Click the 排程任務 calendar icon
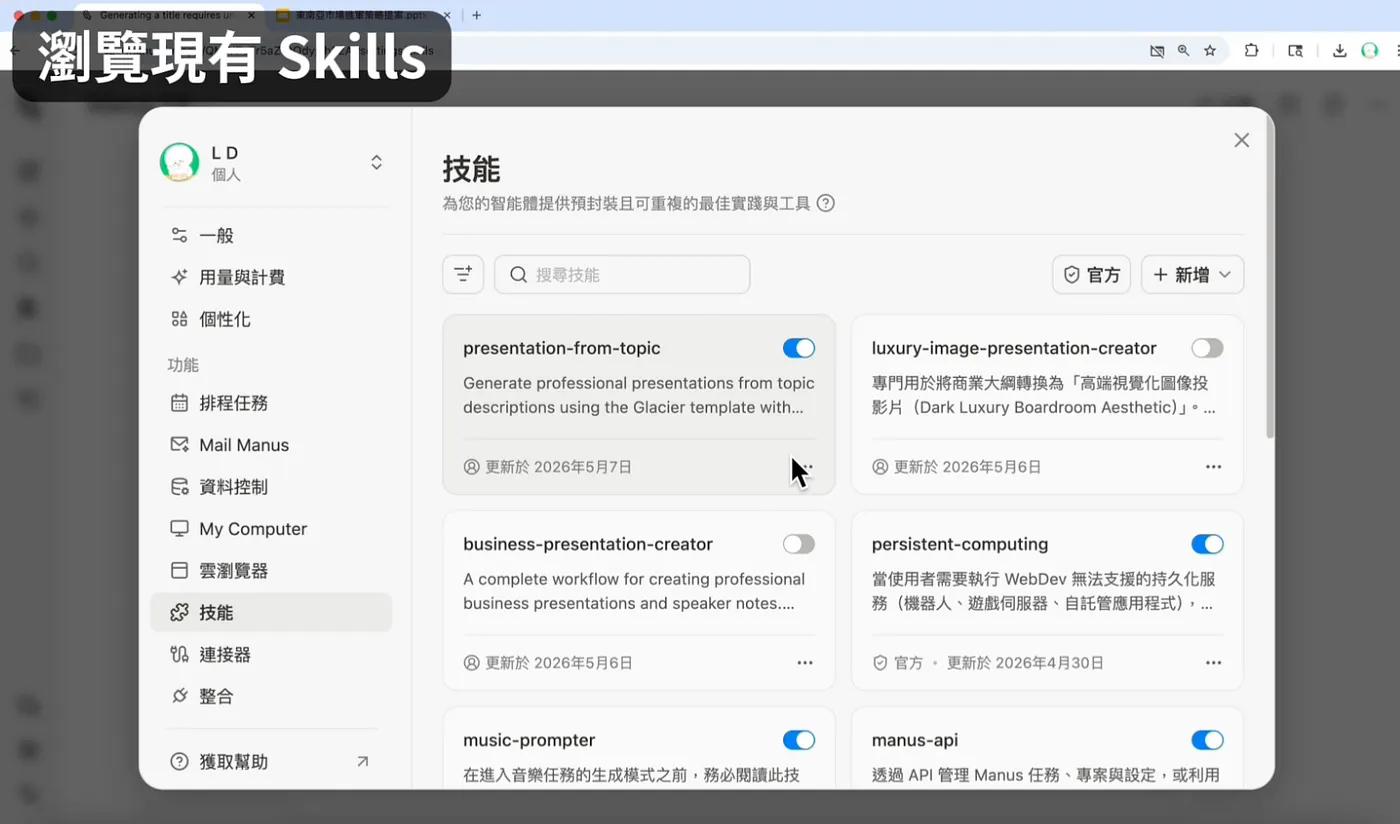 pos(179,403)
